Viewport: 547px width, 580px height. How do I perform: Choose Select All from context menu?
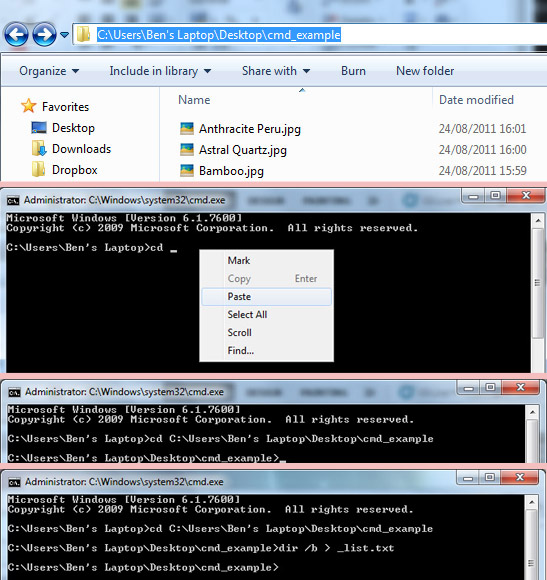click(x=266, y=315)
